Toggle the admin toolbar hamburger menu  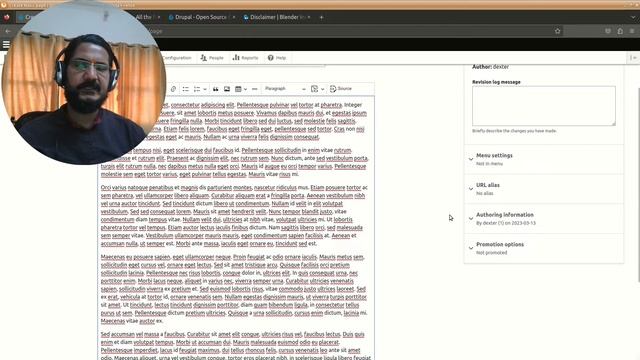[6, 44]
